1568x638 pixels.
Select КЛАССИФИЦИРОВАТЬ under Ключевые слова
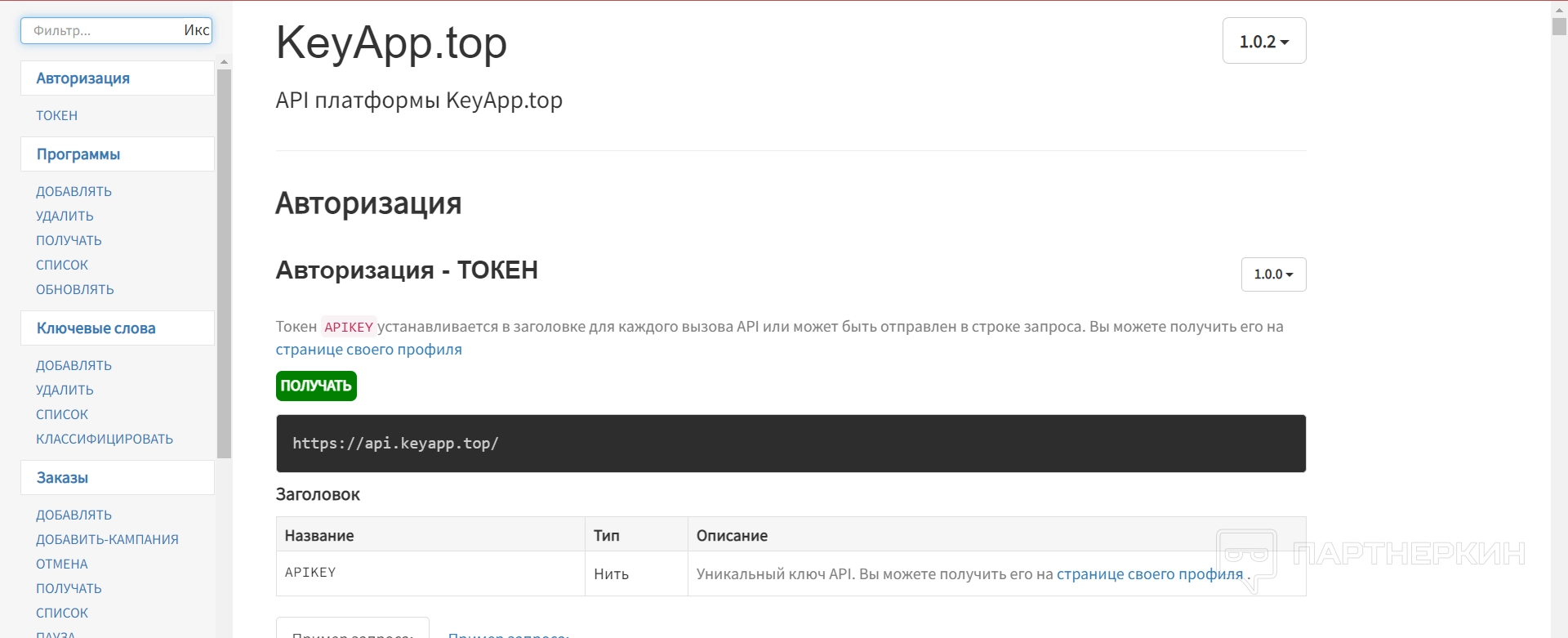point(105,439)
